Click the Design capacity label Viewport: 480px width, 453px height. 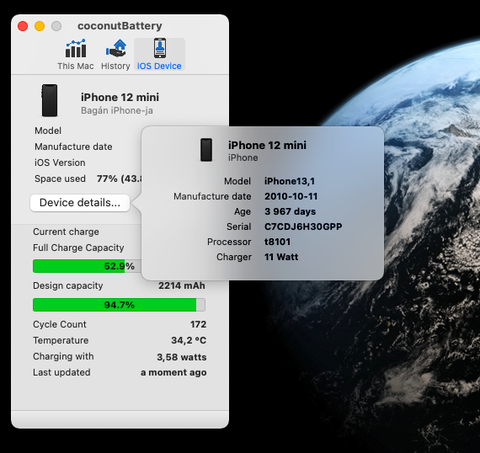coord(68,286)
